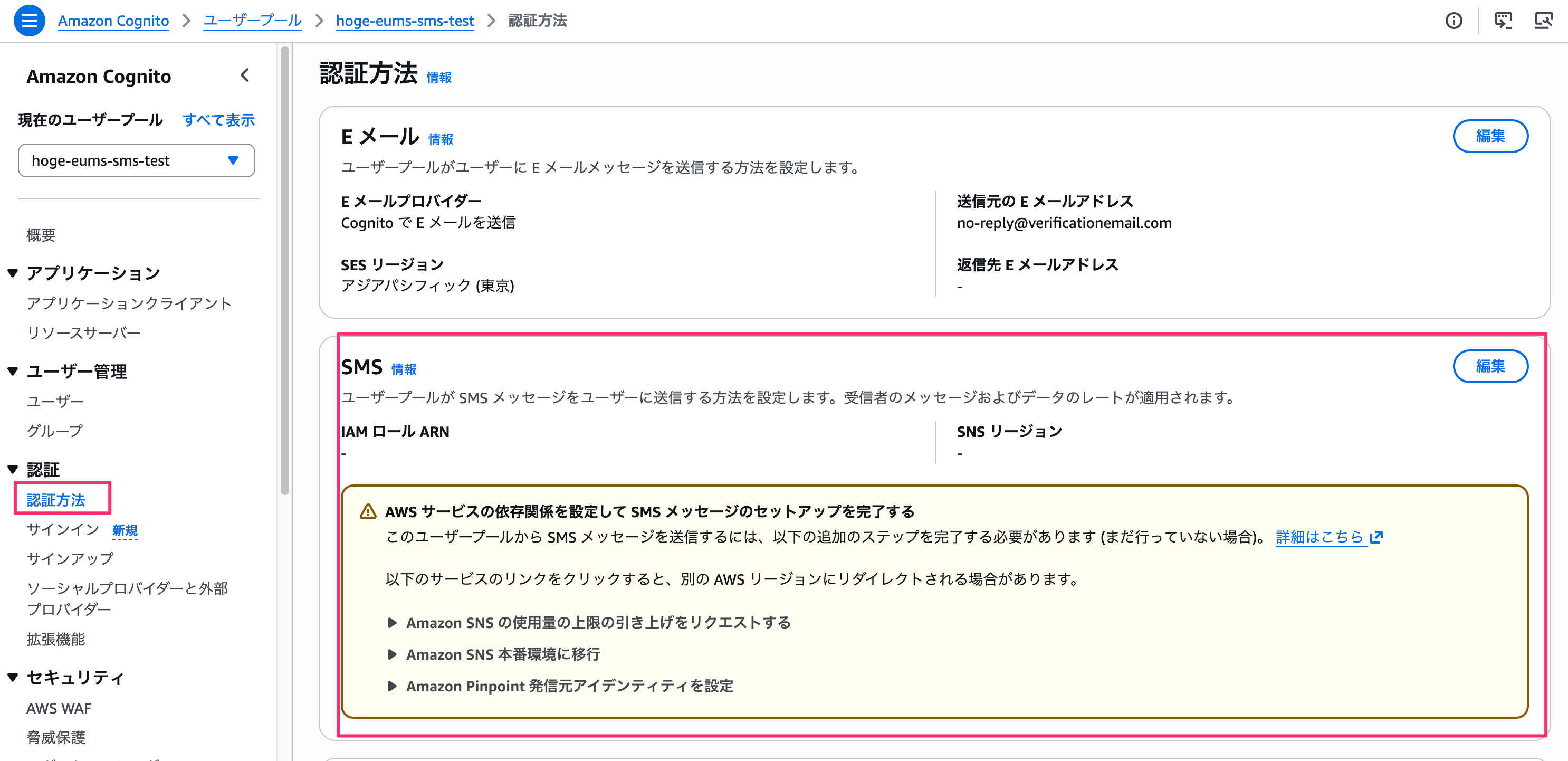1568x761 pixels.
Task: Open 脅威保護 in sidebar
Action: [x=56, y=737]
